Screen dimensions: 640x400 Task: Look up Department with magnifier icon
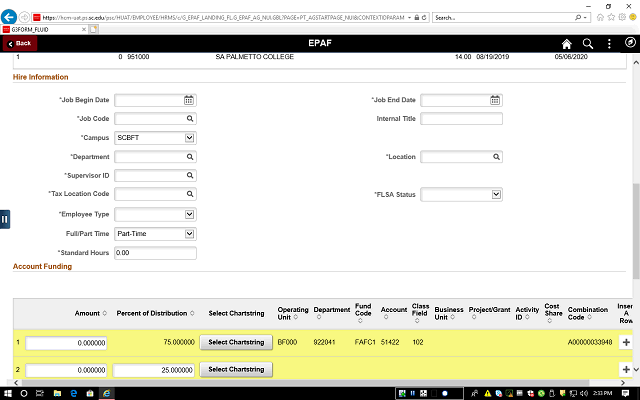coord(190,157)
